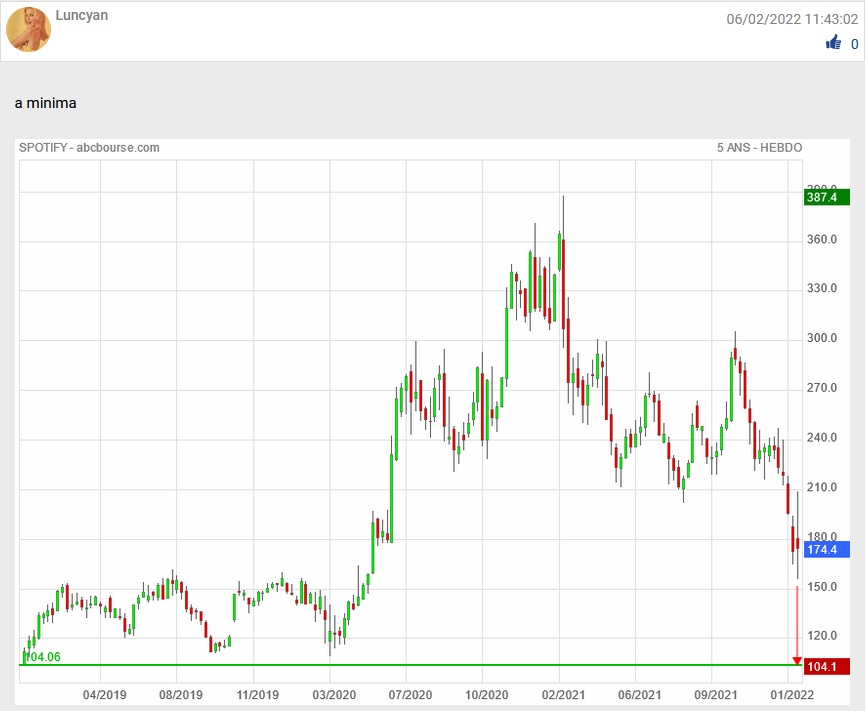Click the 240.0 price axis label

822,437
